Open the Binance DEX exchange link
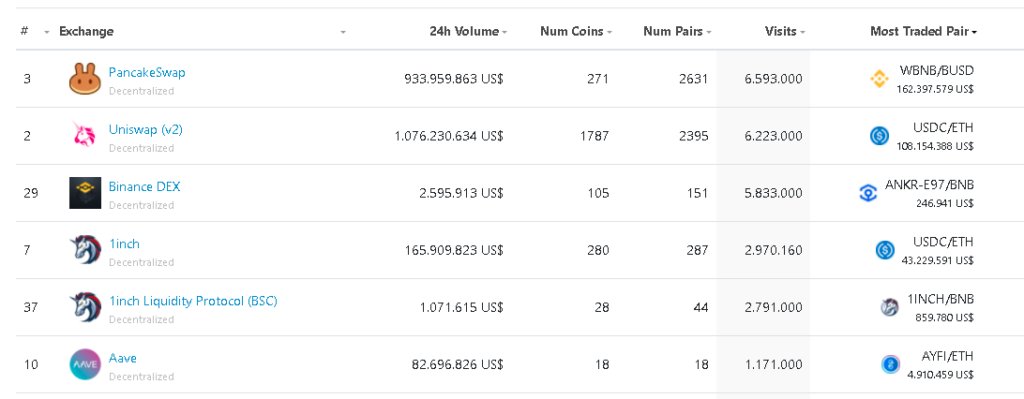The height and width of the screenshot is (399, 1024). point(144,187)
